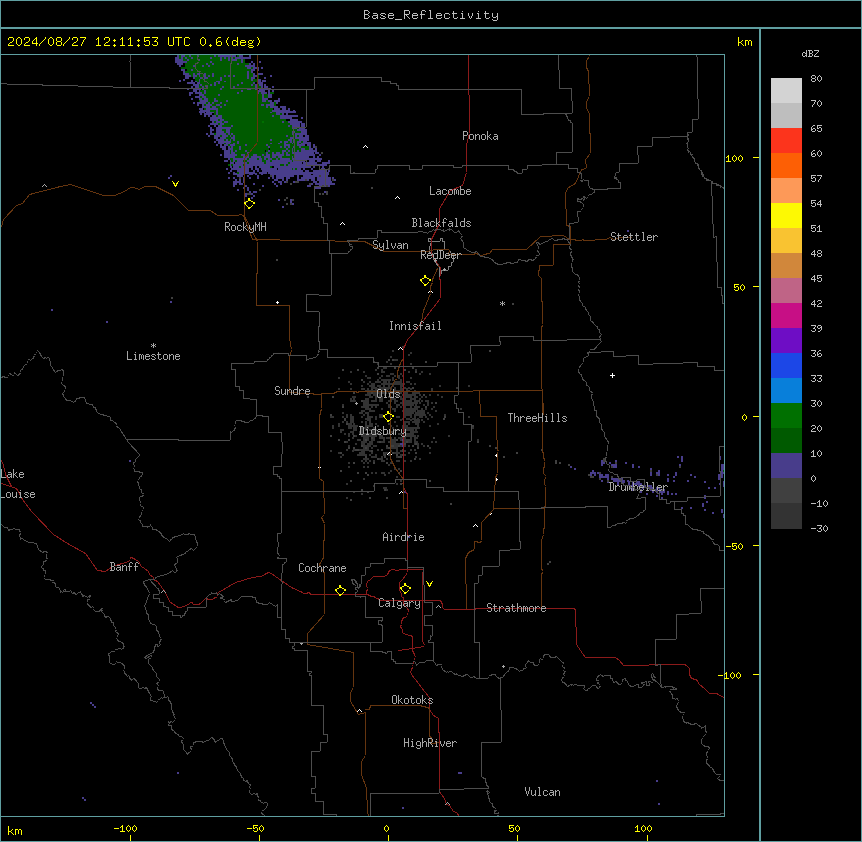The width and height of the screenshot is (862, 842).
Task: Click the Strathmore label
Action: click(x=516, y=608)
